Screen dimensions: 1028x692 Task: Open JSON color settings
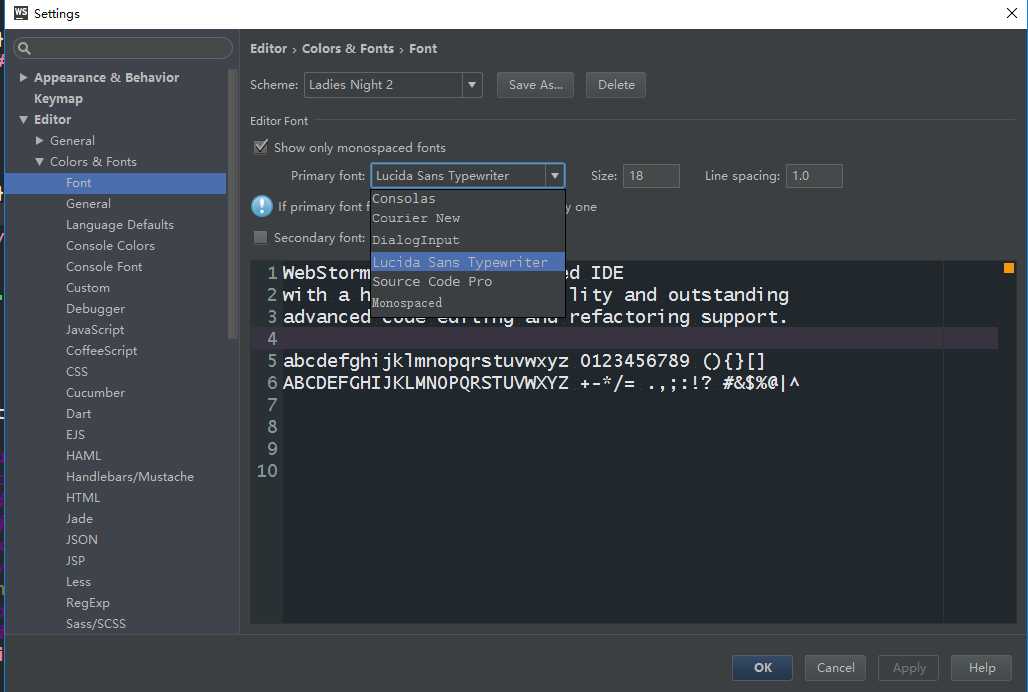point(81,539)
